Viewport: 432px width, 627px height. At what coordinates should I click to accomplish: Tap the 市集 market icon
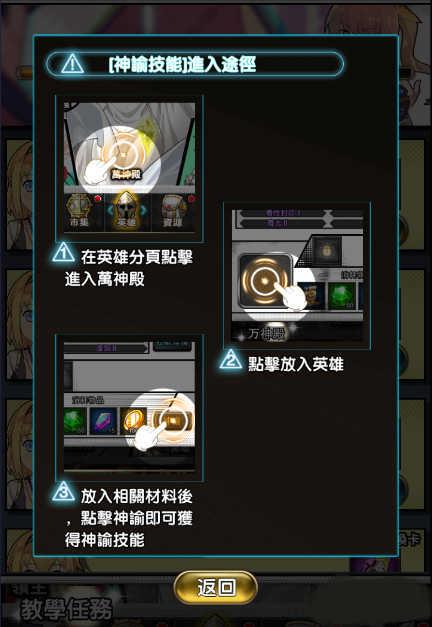pos(79,211)
